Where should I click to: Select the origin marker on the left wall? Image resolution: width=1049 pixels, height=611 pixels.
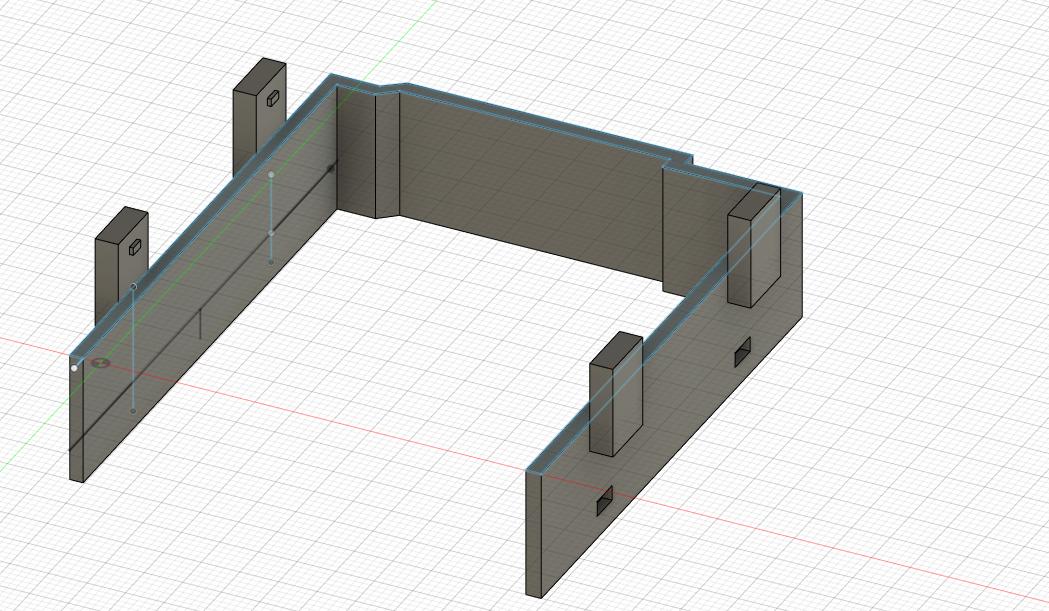pyautogui.click(x=101, y=363)
